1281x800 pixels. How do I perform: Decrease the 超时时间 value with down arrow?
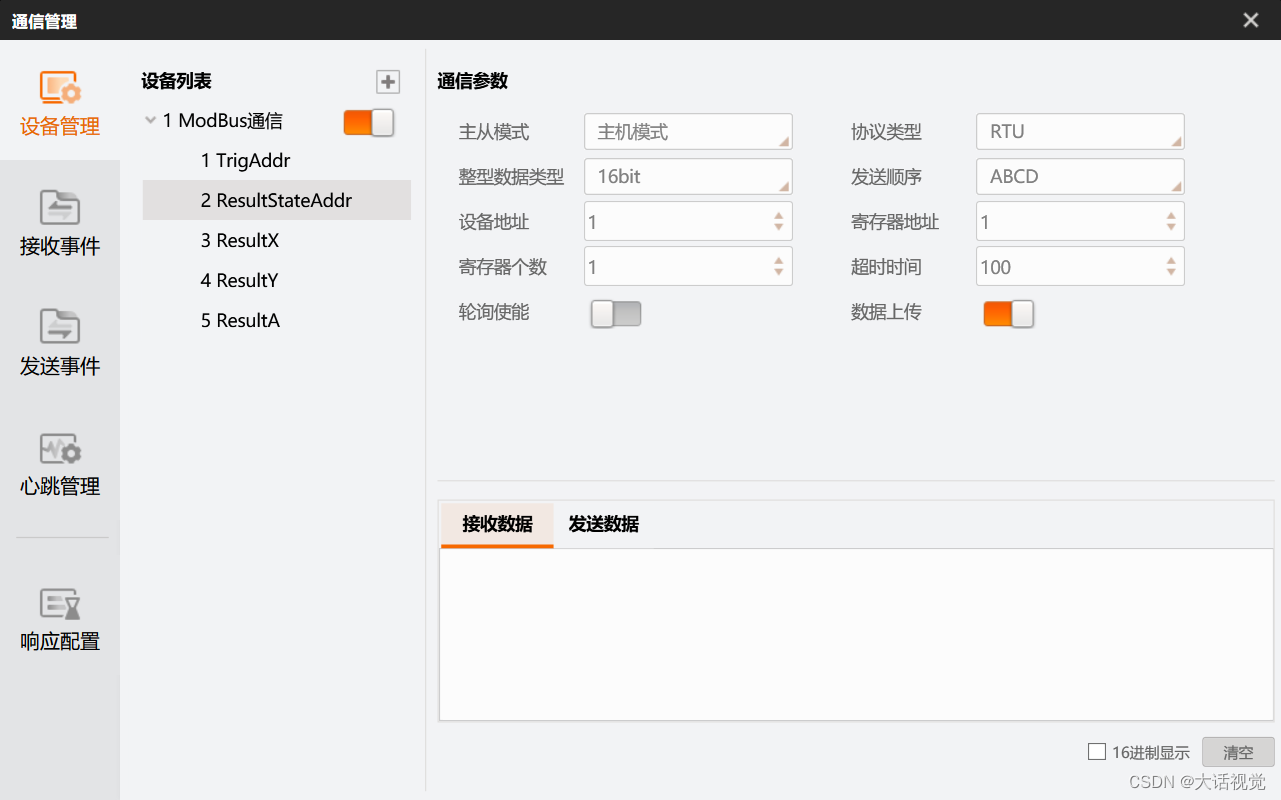[1171, 273]
